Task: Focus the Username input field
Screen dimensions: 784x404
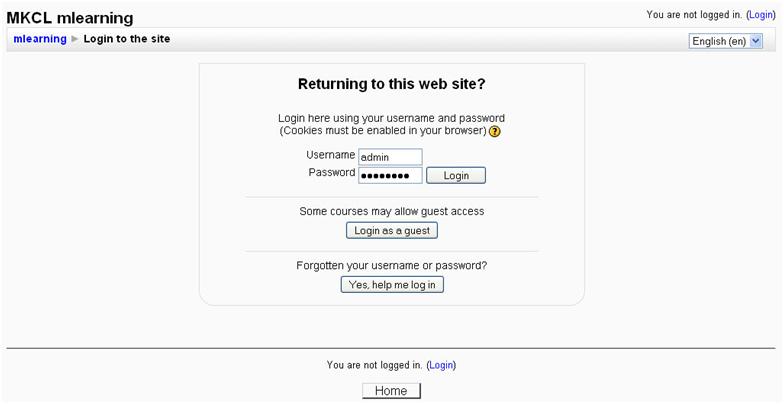Action: tap(390, 157)
